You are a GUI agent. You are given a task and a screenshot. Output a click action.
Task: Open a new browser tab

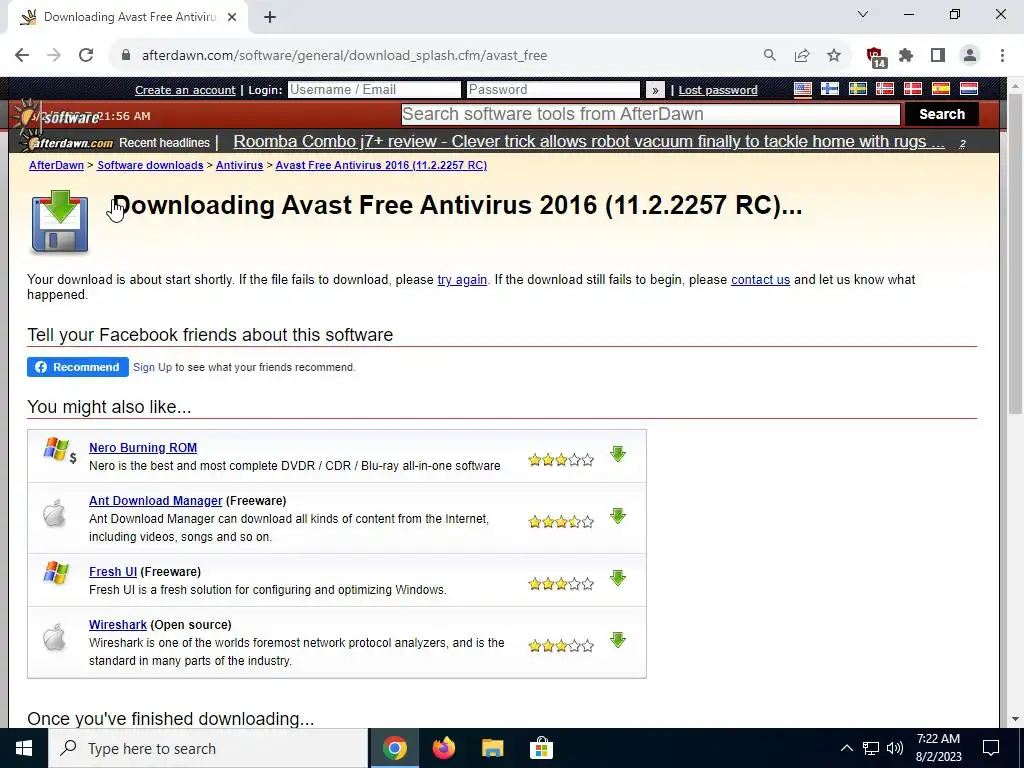[270, 17]
